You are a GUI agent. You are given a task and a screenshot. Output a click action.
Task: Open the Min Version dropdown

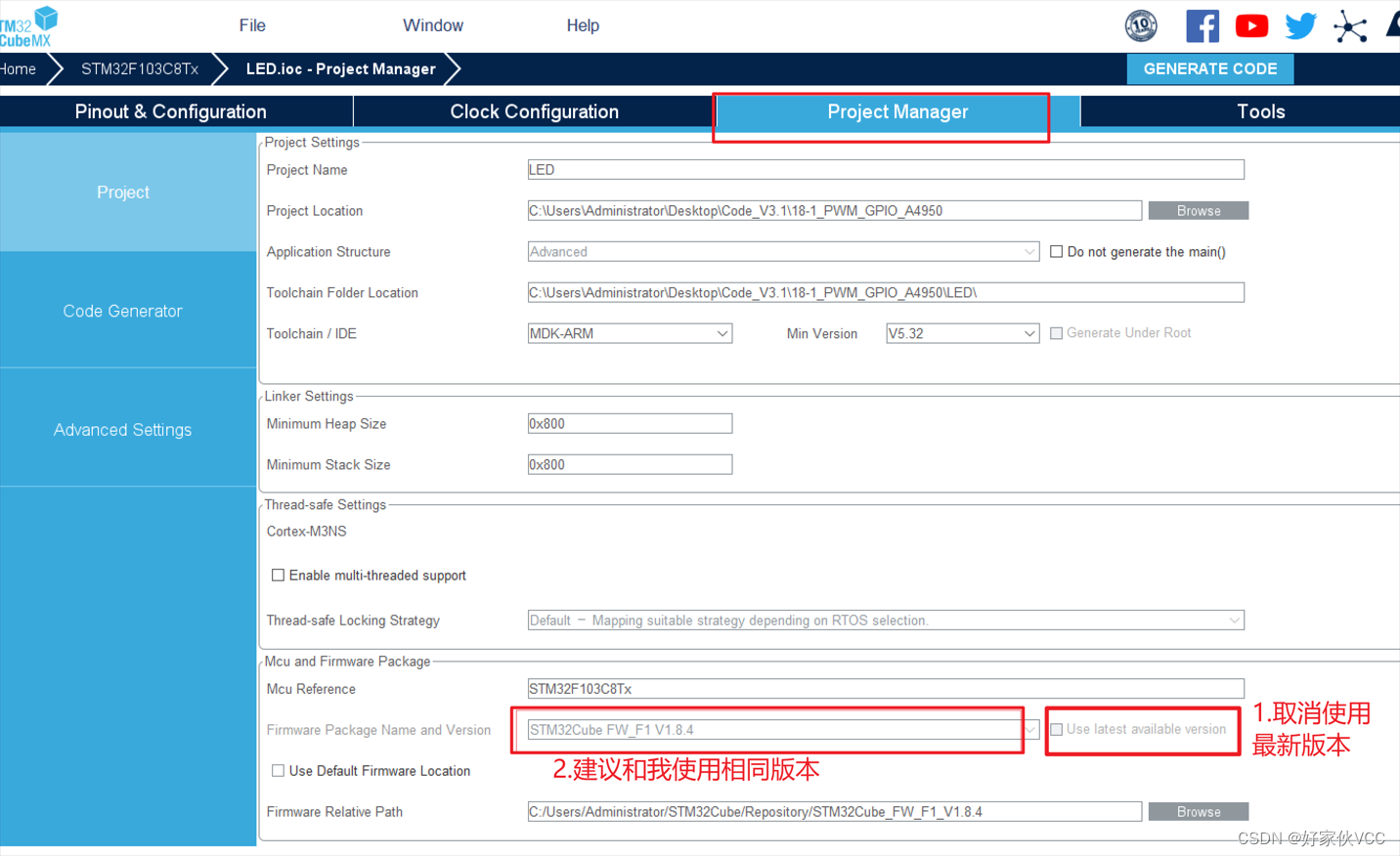click(962, 334)
